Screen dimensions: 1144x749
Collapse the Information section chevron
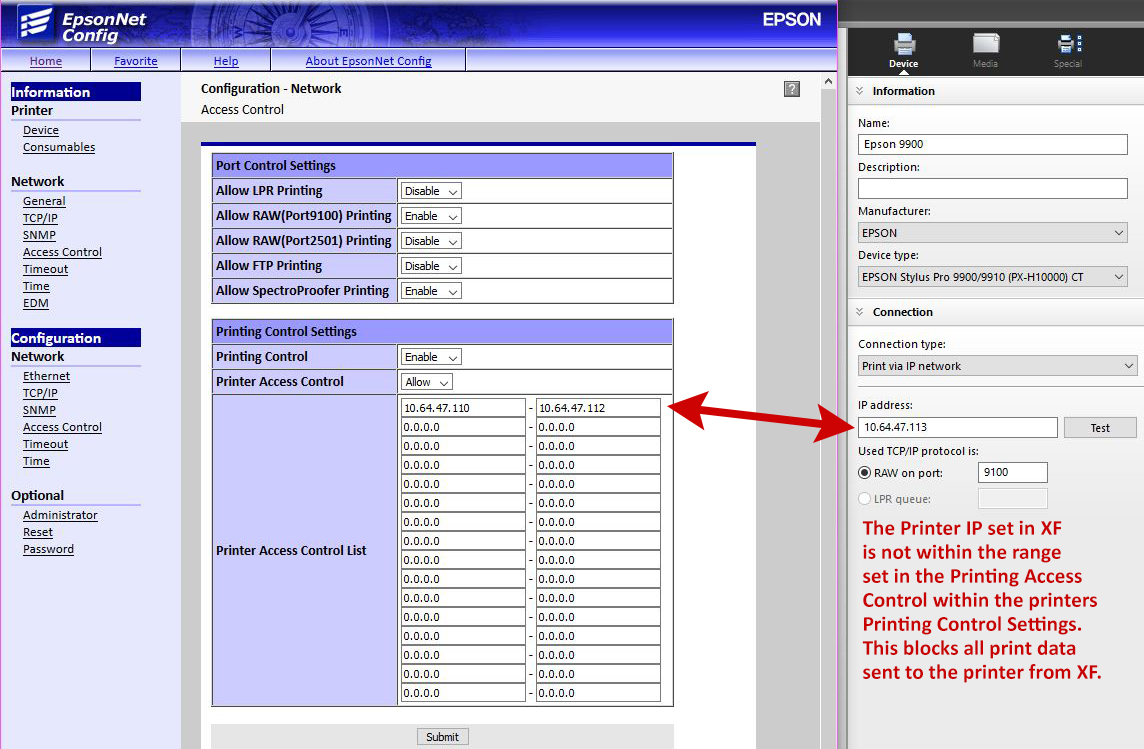[859, 91]
